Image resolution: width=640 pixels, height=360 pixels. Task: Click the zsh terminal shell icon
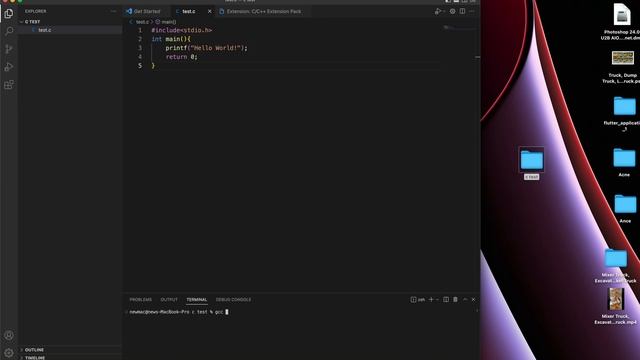(418, 300)
